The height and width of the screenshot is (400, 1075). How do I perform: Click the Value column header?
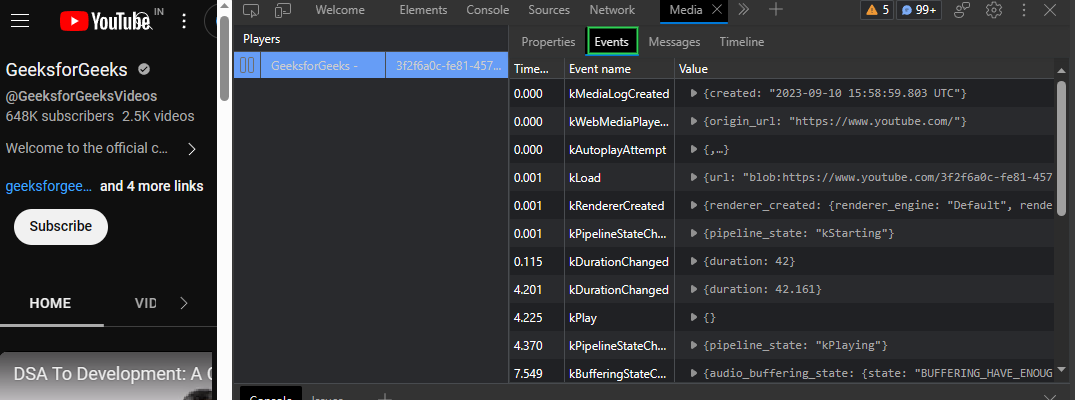[x=864, y=69]
